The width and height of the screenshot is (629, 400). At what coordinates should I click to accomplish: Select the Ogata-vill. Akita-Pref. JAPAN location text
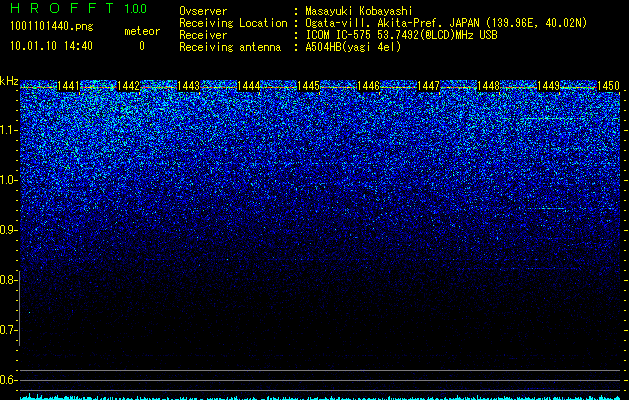446,23
